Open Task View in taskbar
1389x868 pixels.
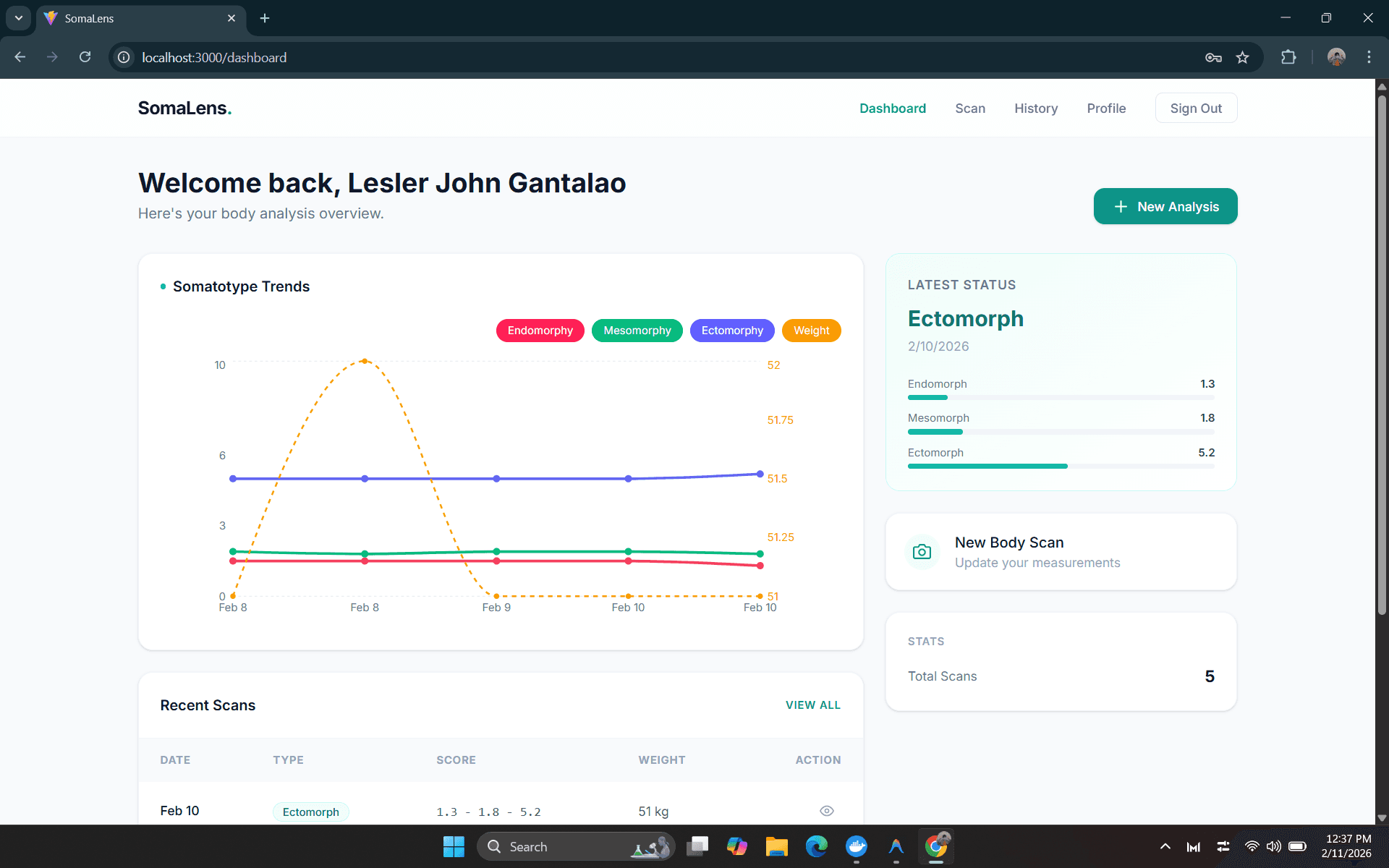click(697, 846)
